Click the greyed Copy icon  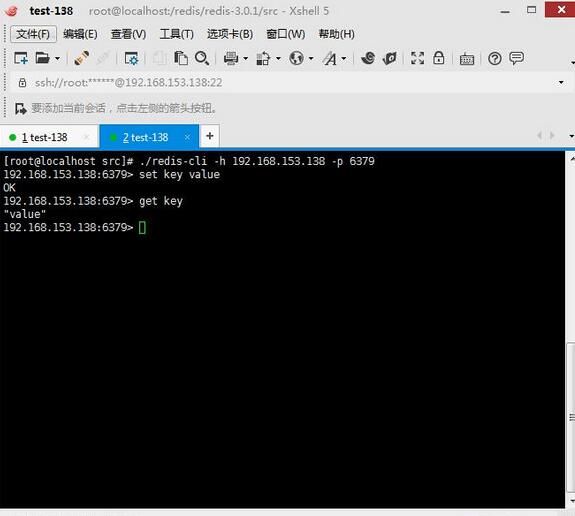pos(159,58)
